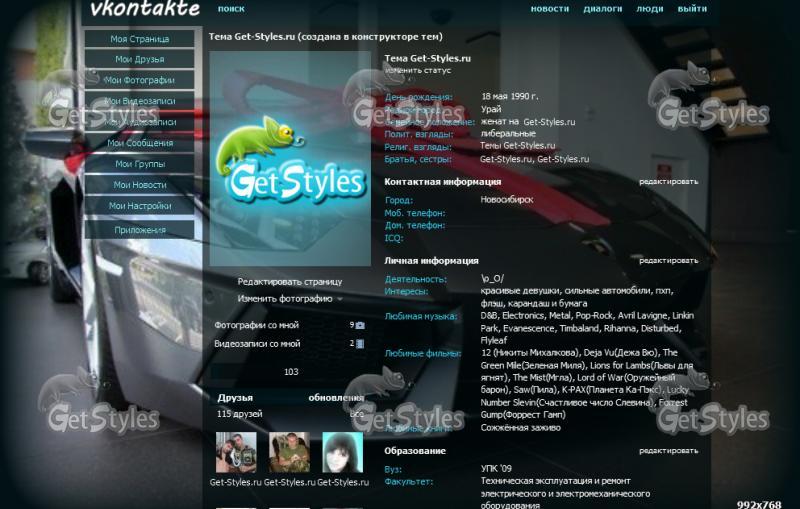
Task: Go to Мои Сообщения in the sidebar
Action: click(139, 143)
